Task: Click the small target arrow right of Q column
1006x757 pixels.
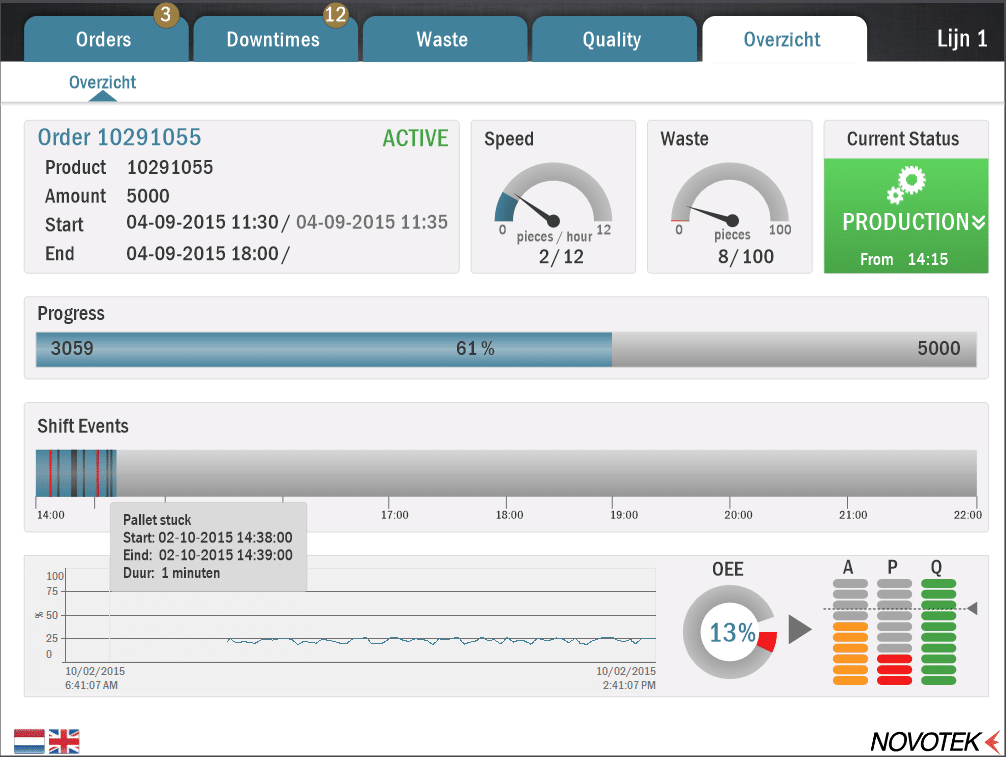Action: pos(972,608)
